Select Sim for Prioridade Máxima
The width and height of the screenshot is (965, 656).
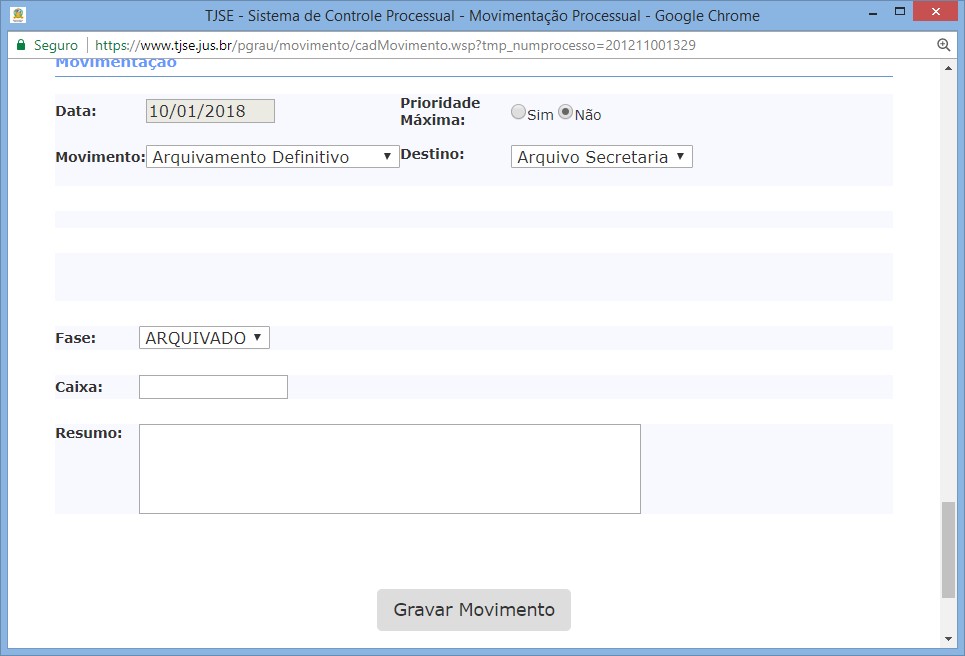[x=518, y=113]
